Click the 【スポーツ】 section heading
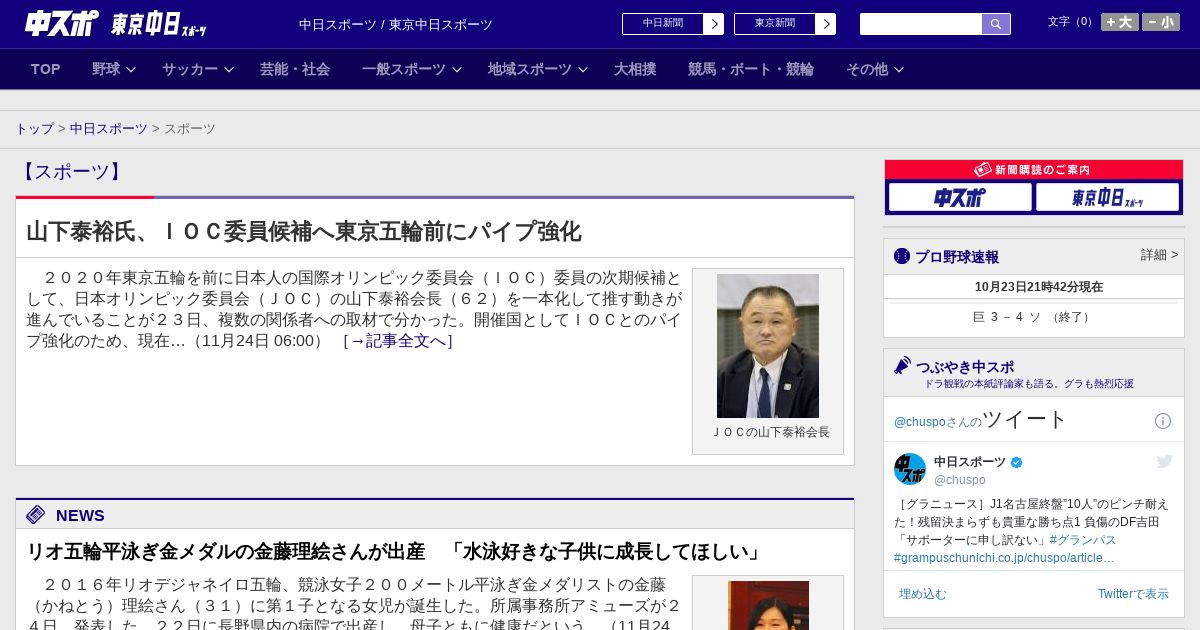Viewport: 1200px width, 630px height. click(72, 172)
